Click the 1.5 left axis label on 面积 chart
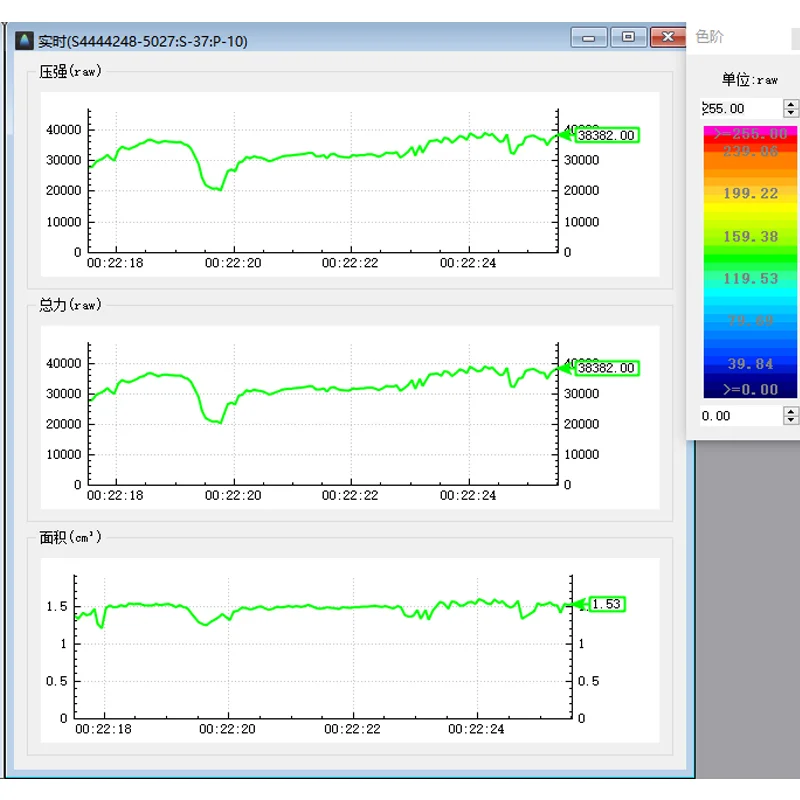This screenshot has width=800, height=800. coord(57,607)
